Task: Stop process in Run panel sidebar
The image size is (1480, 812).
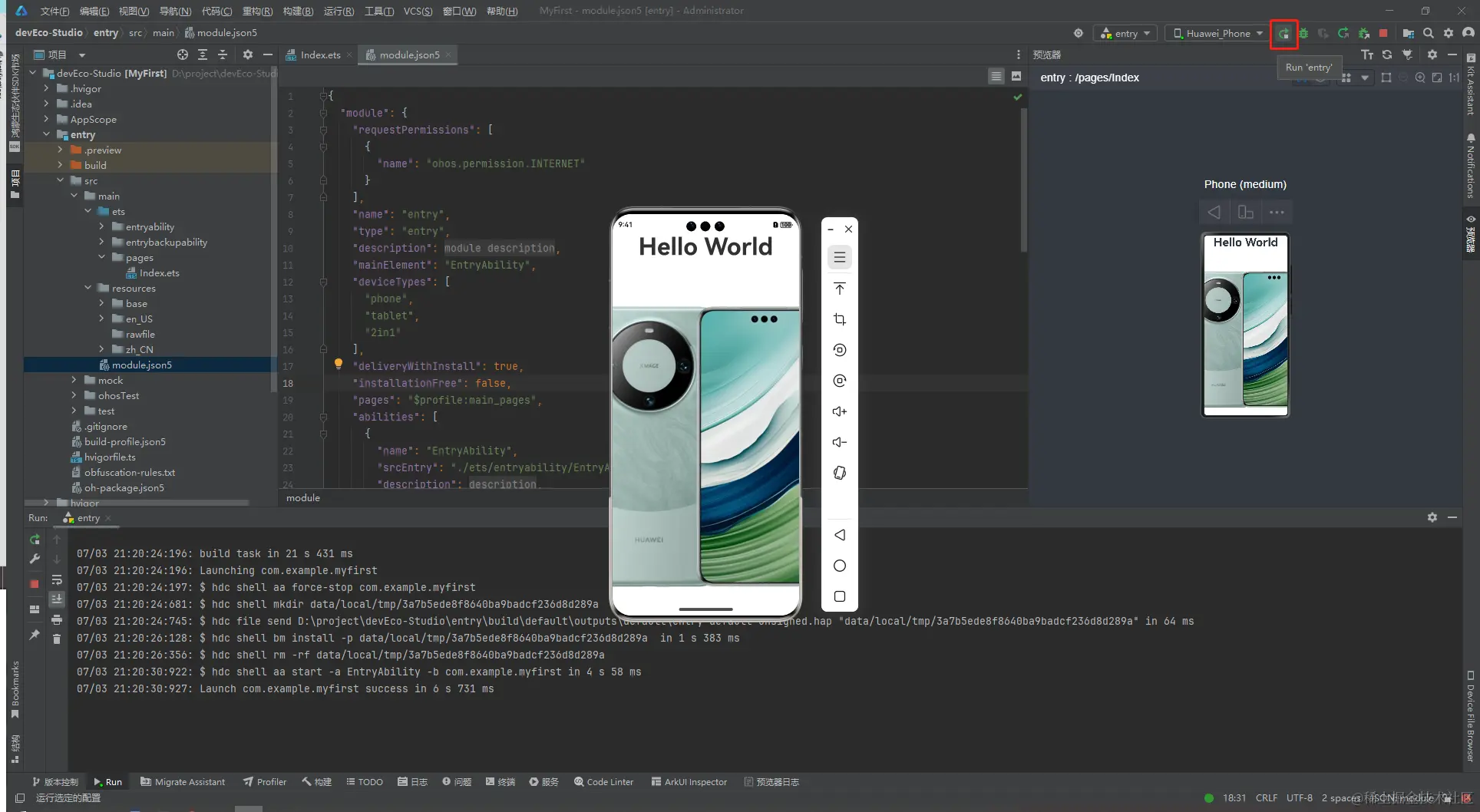Action: click(35, 584)
